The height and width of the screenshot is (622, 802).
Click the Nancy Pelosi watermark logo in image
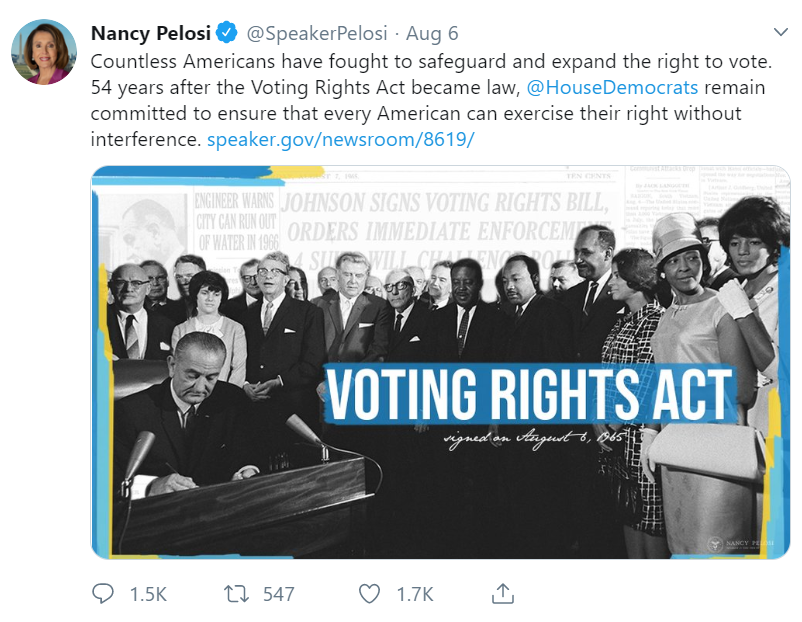coord(741,544)
